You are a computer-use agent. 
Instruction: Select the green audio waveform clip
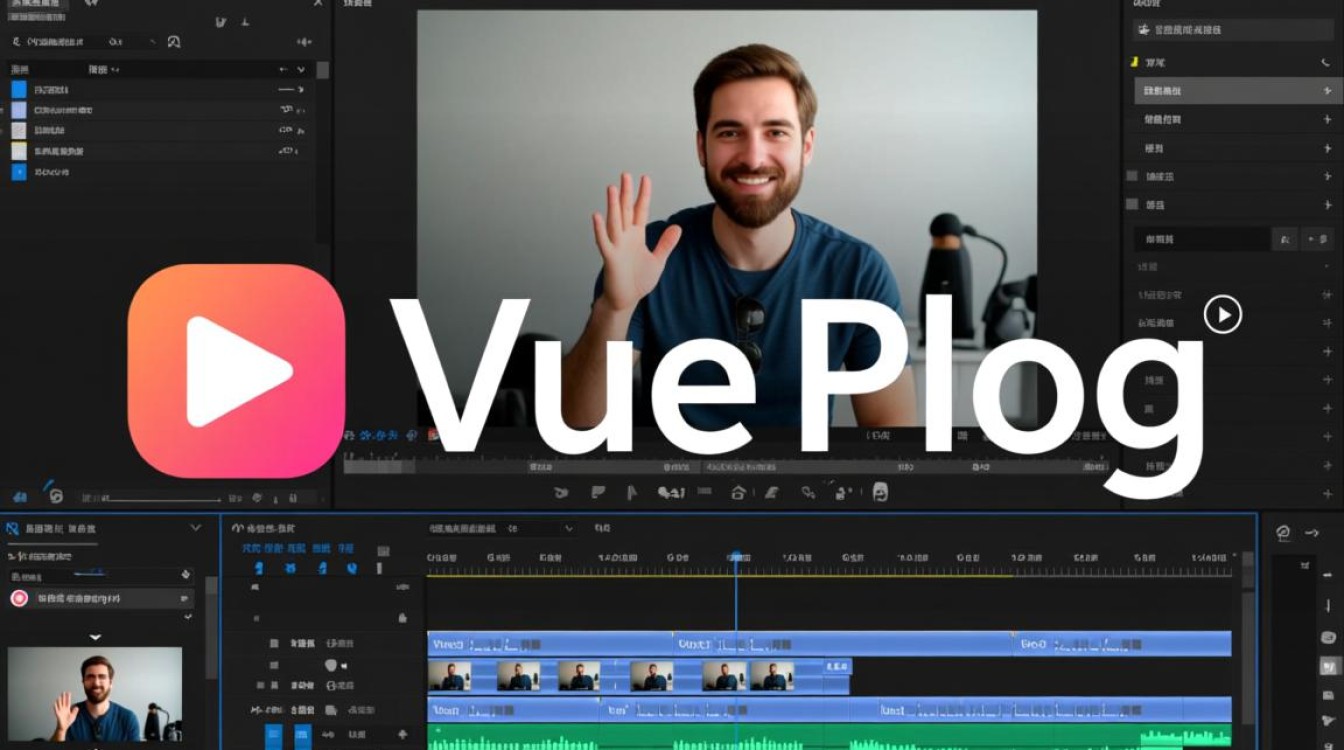point(829,737)
